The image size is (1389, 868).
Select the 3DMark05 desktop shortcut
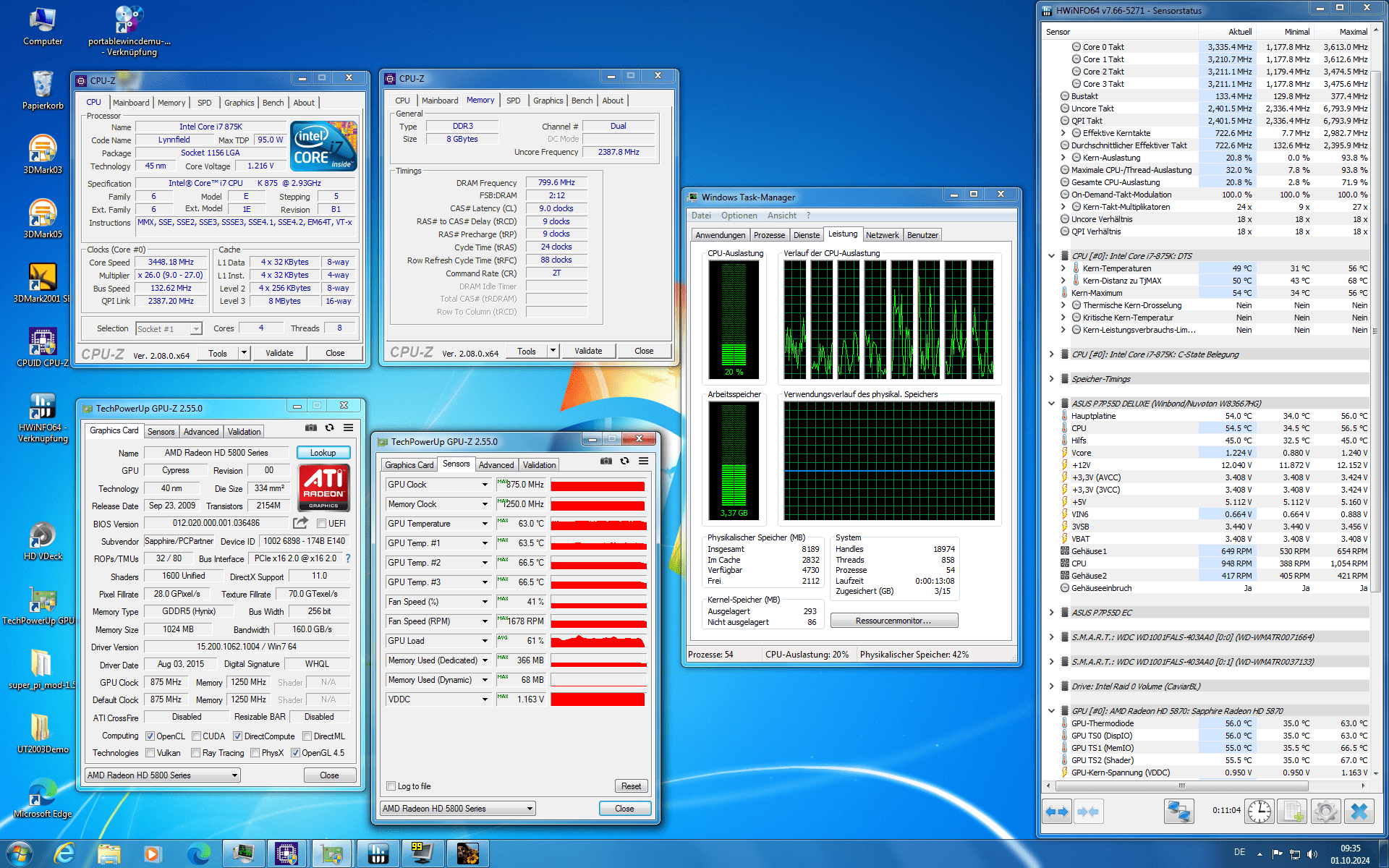coord(43,218)
